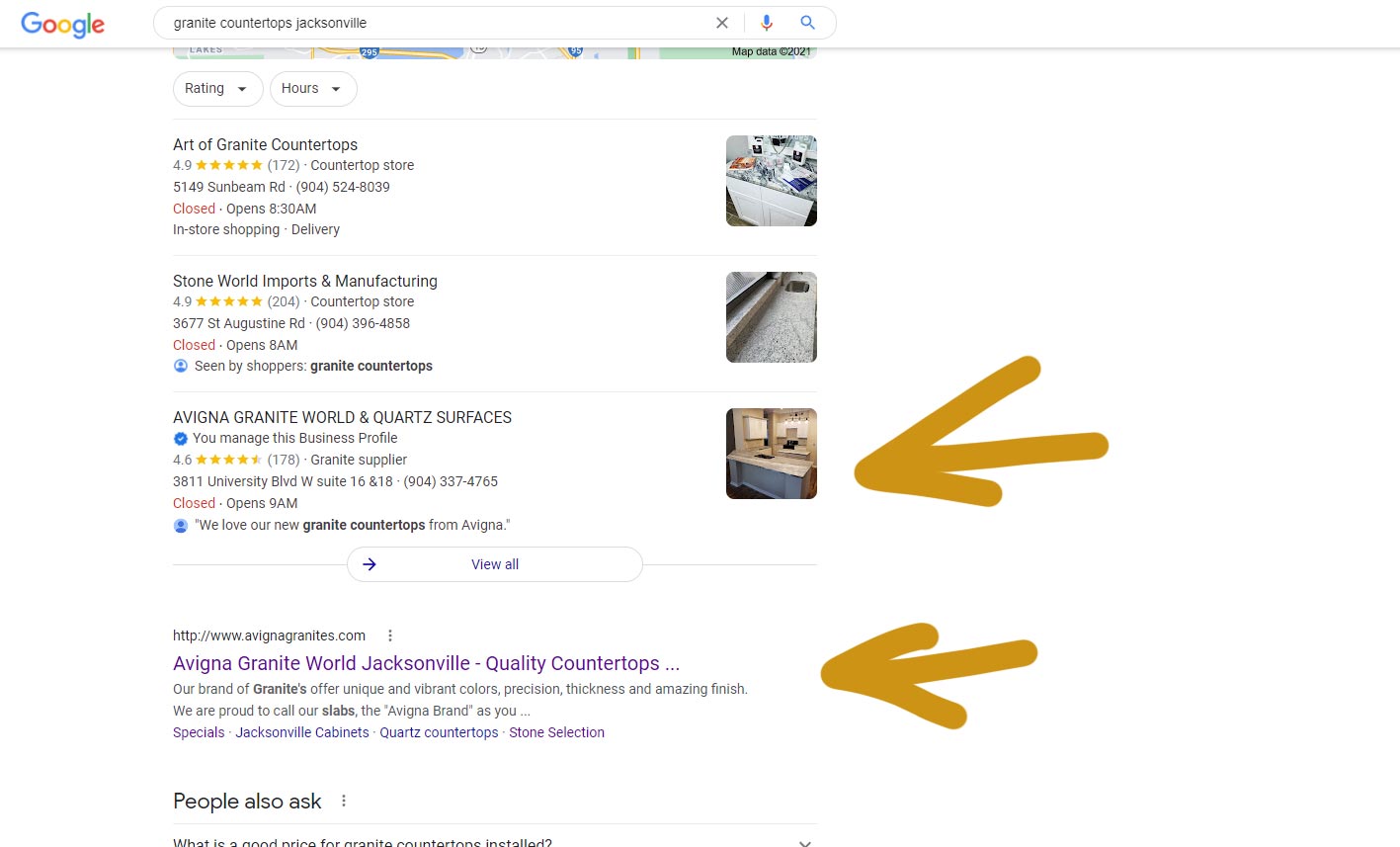
Task: Click the '5149 Sunbeam Rd' address line
Action: [229, 187]
